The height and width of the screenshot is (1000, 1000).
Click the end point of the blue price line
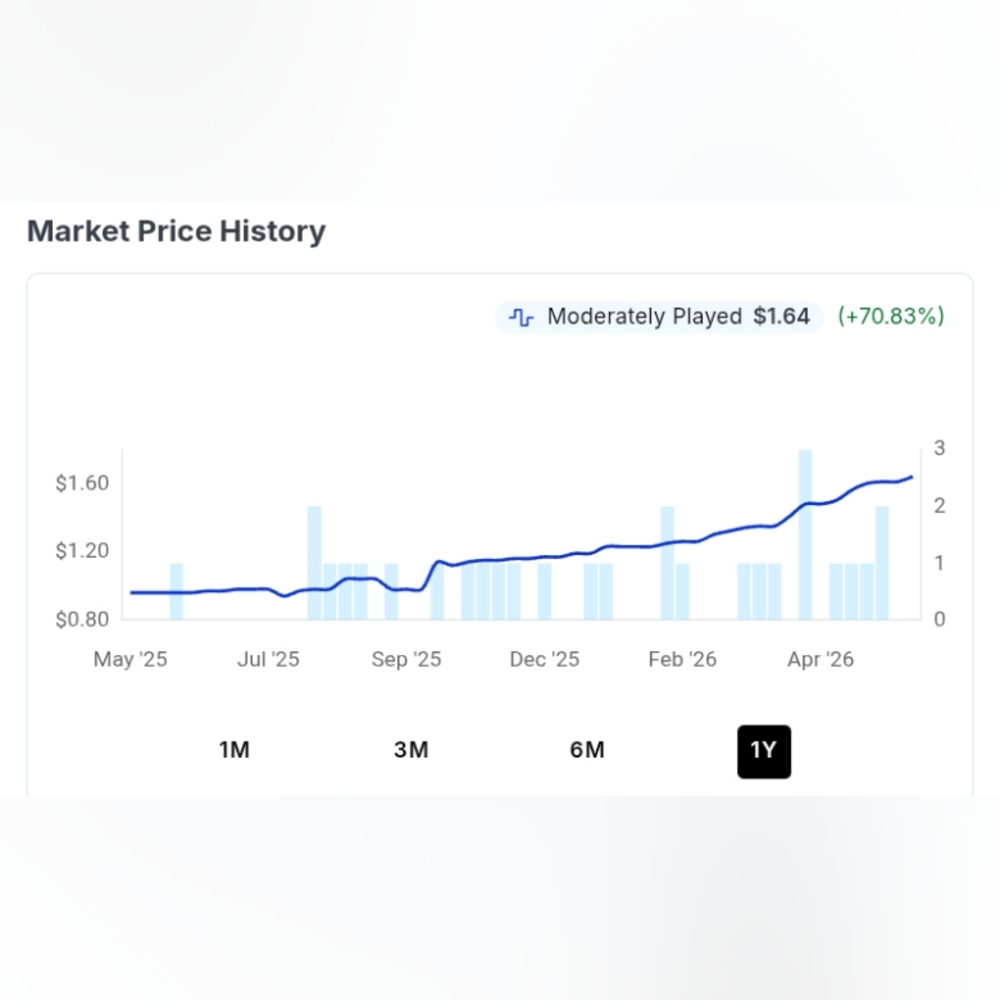point(911,477)
